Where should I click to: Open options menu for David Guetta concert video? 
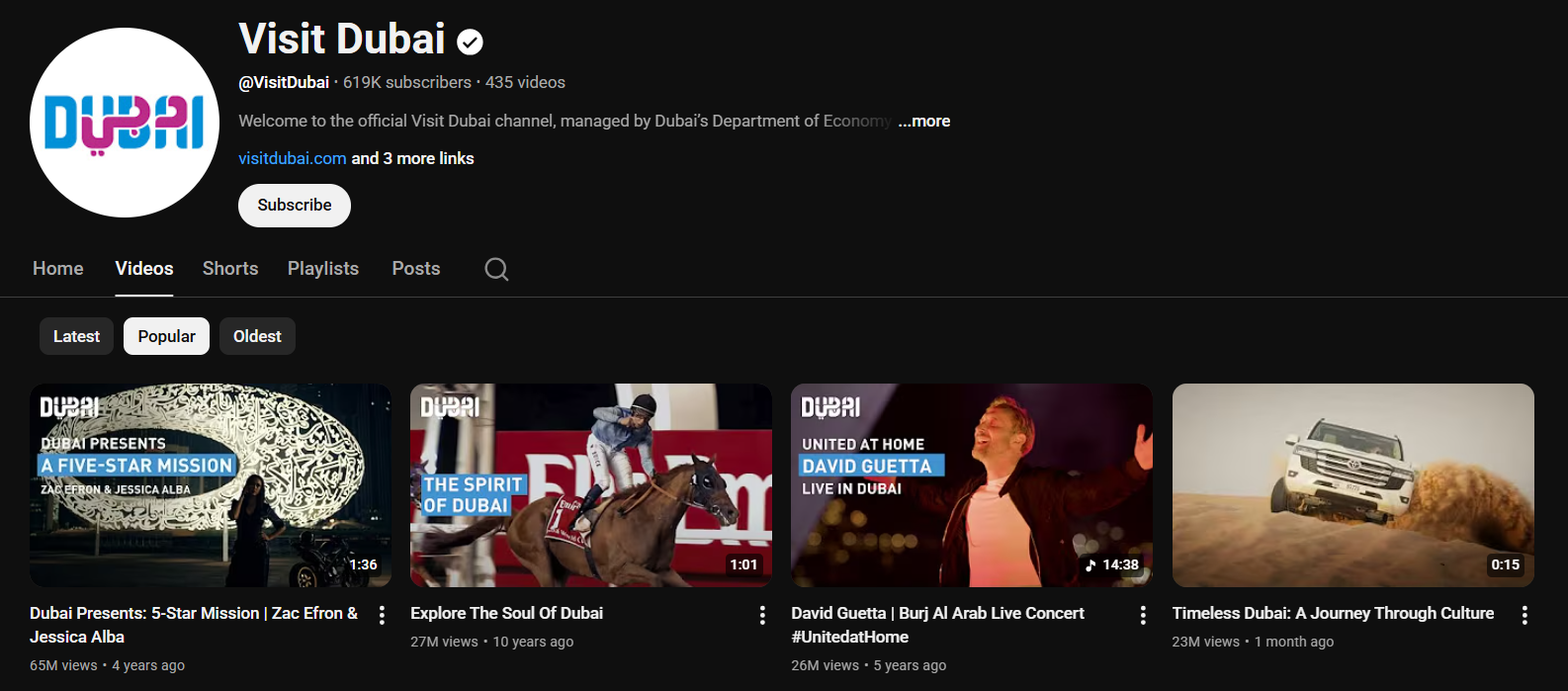(x=1143, y=615)
